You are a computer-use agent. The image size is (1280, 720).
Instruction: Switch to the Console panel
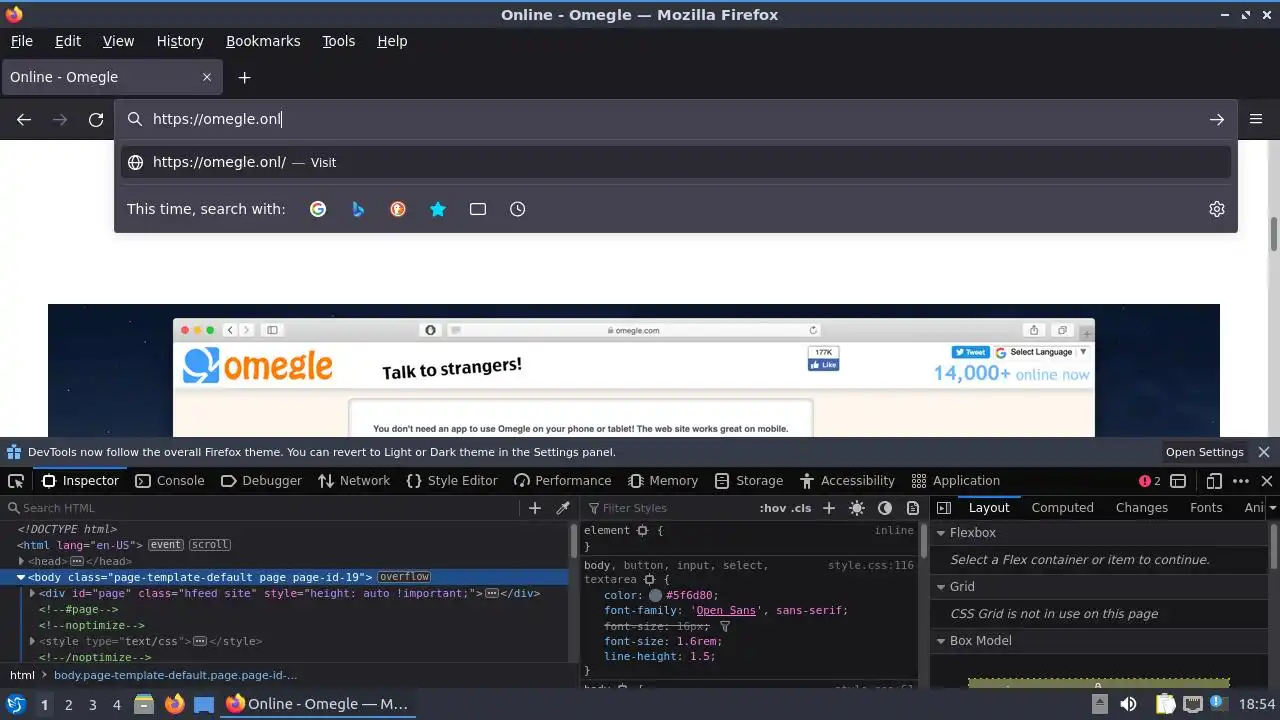coord(169,481)
